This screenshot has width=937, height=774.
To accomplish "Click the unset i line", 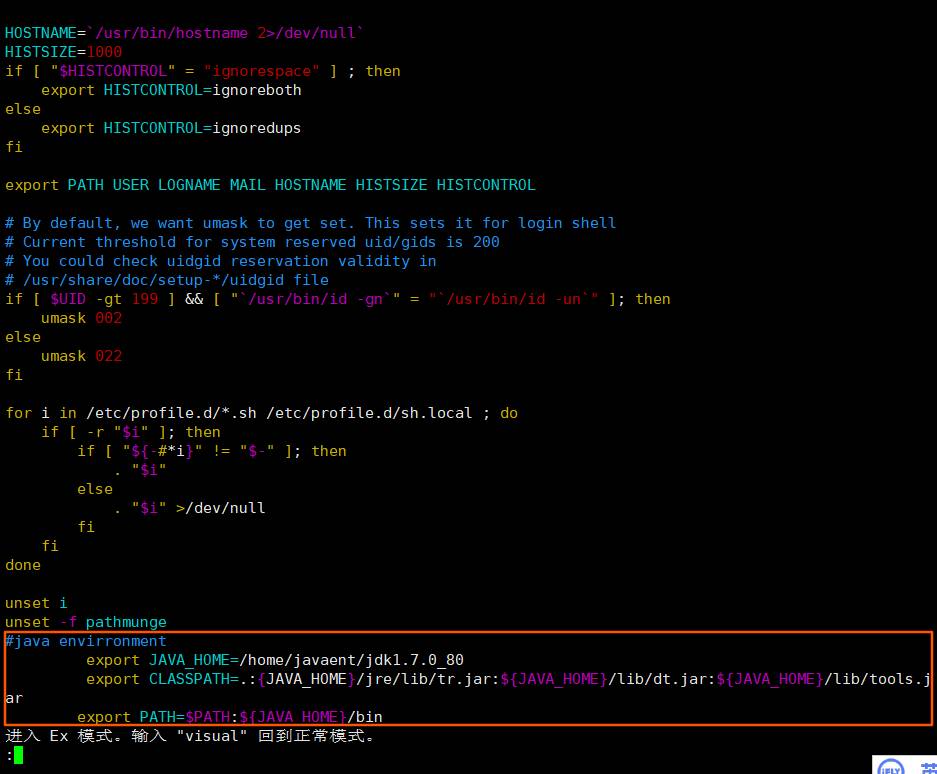I will (36, 603).
